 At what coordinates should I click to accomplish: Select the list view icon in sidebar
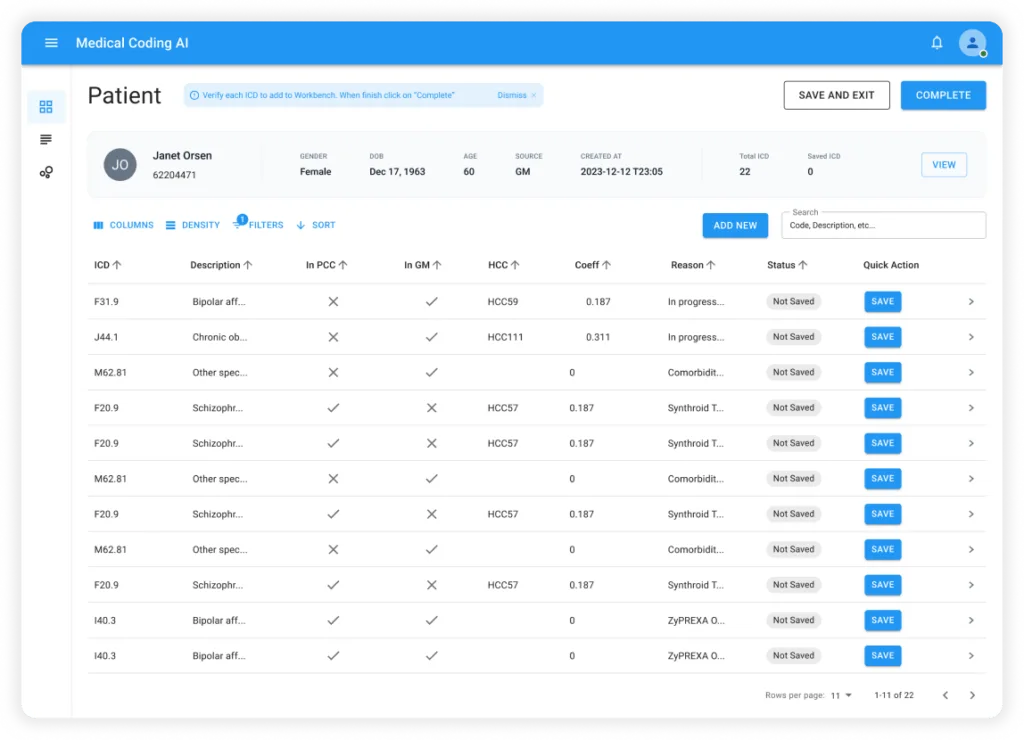tap(45, 139)
